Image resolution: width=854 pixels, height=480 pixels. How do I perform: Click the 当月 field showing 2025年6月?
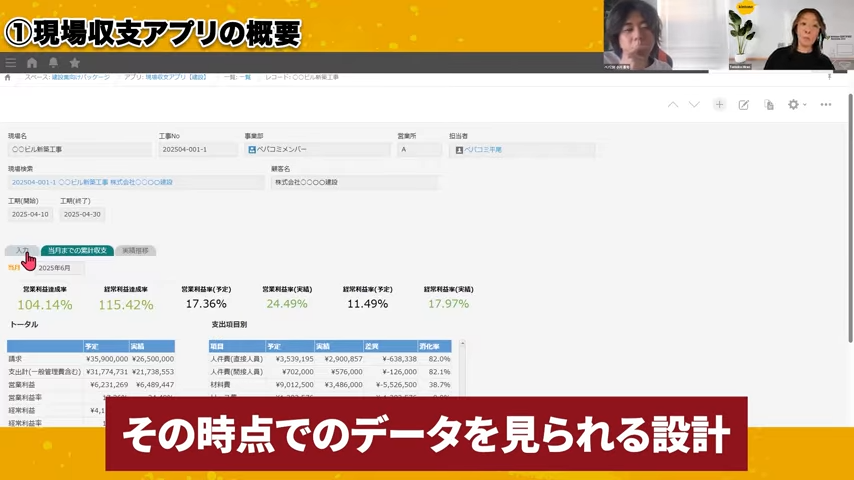59,268
